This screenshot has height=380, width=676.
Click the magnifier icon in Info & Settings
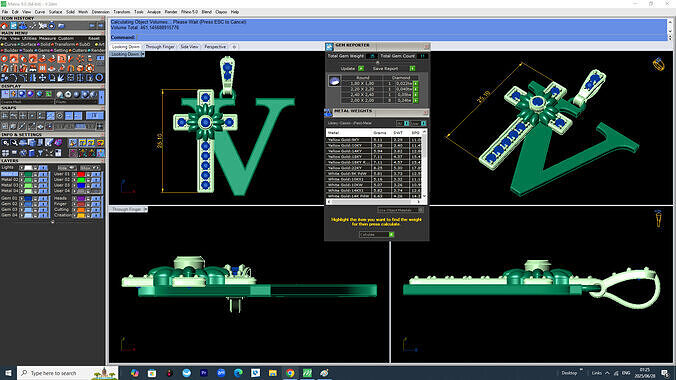coord(5,142)
